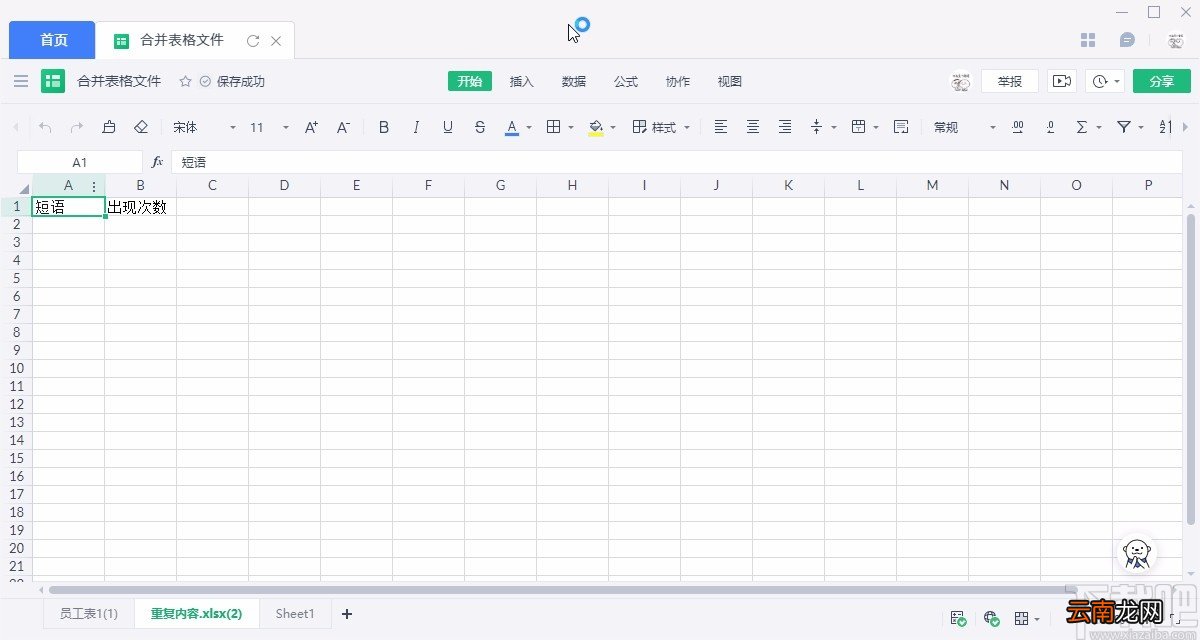This screenshot has height=640, width=1200.
Task: Open the apps grid icon at top right
Action: (1089, 40)
